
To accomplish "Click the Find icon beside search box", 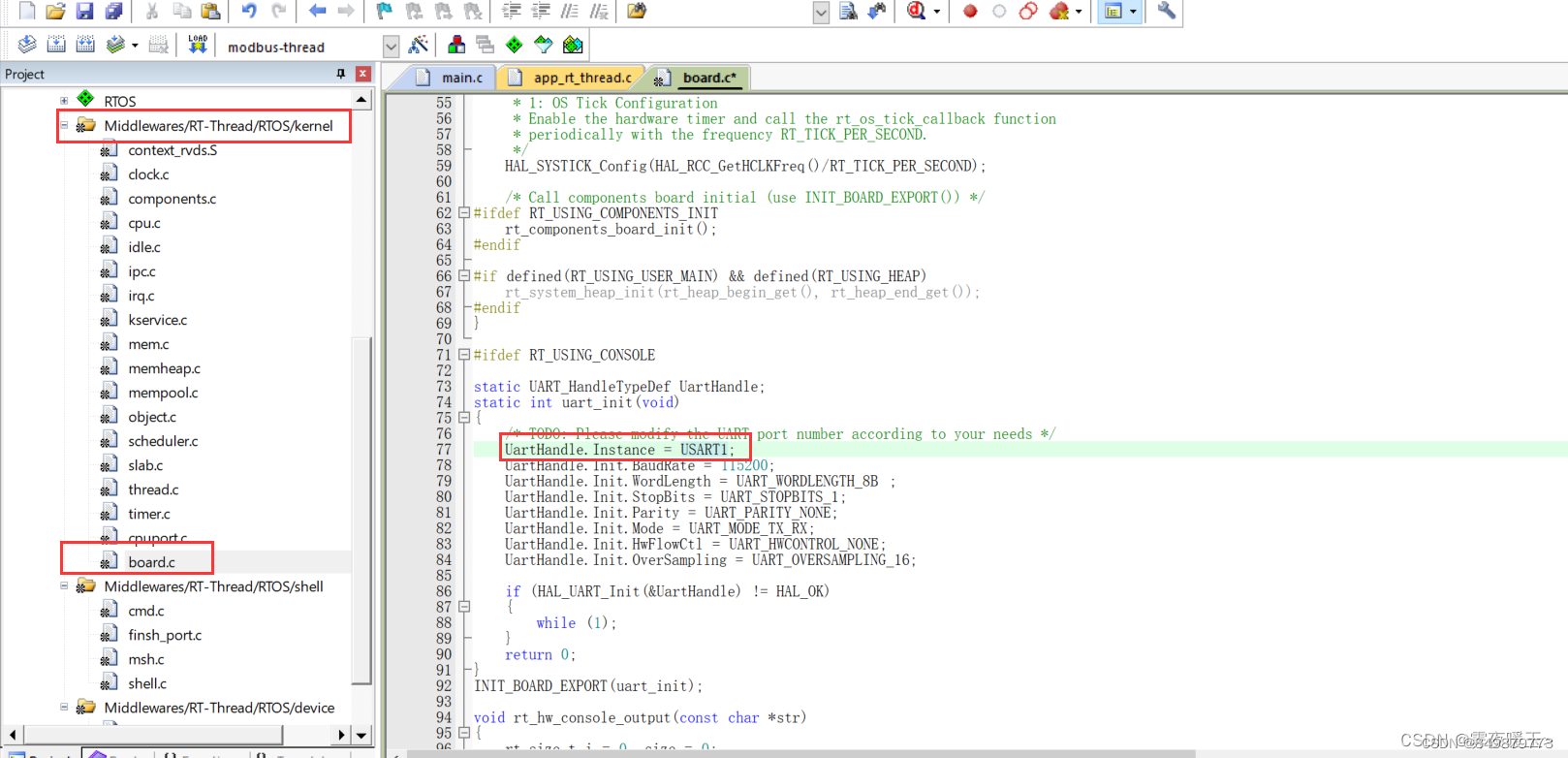I will (x=848, y=11).
